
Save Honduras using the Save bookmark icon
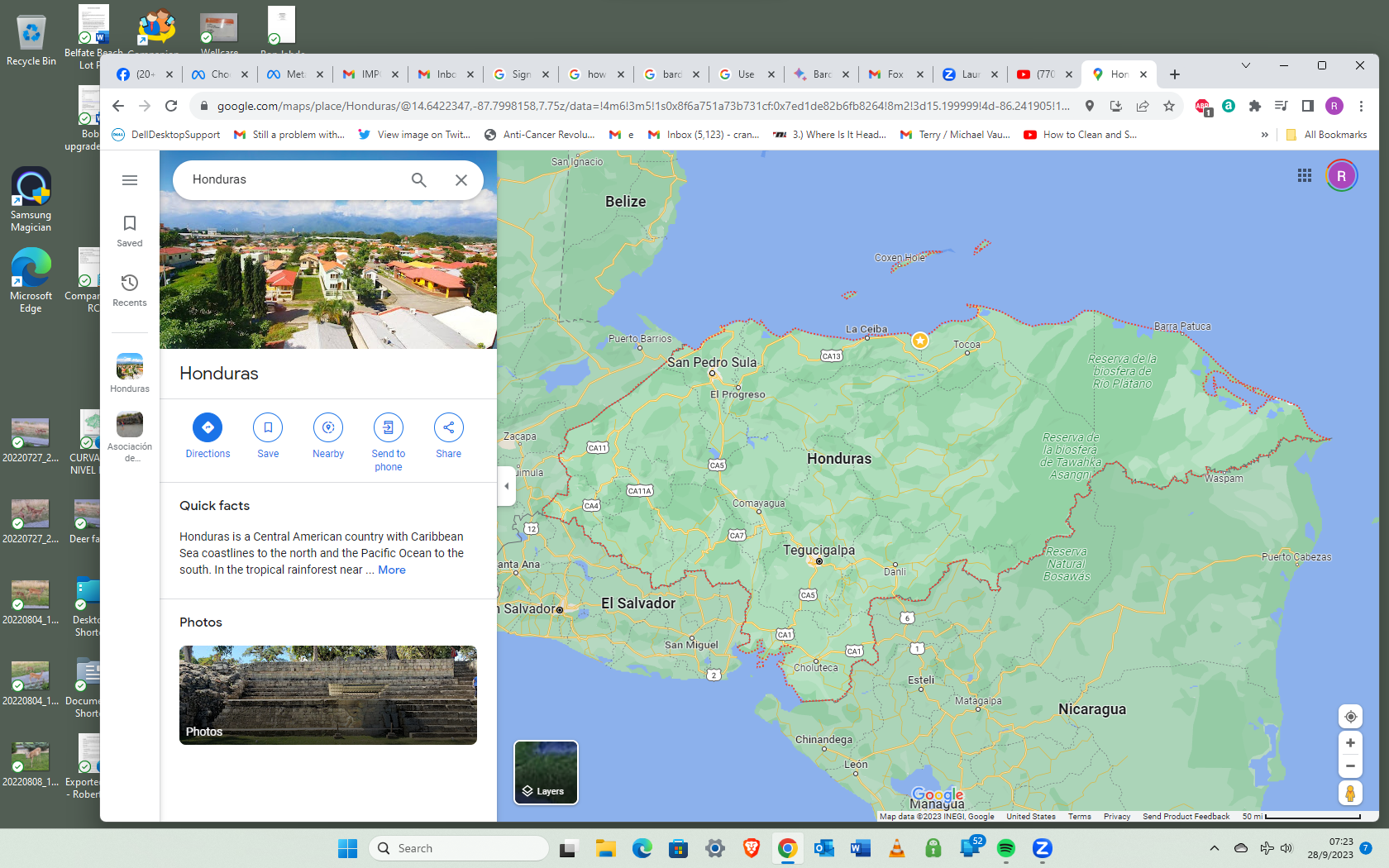[268, 427]
